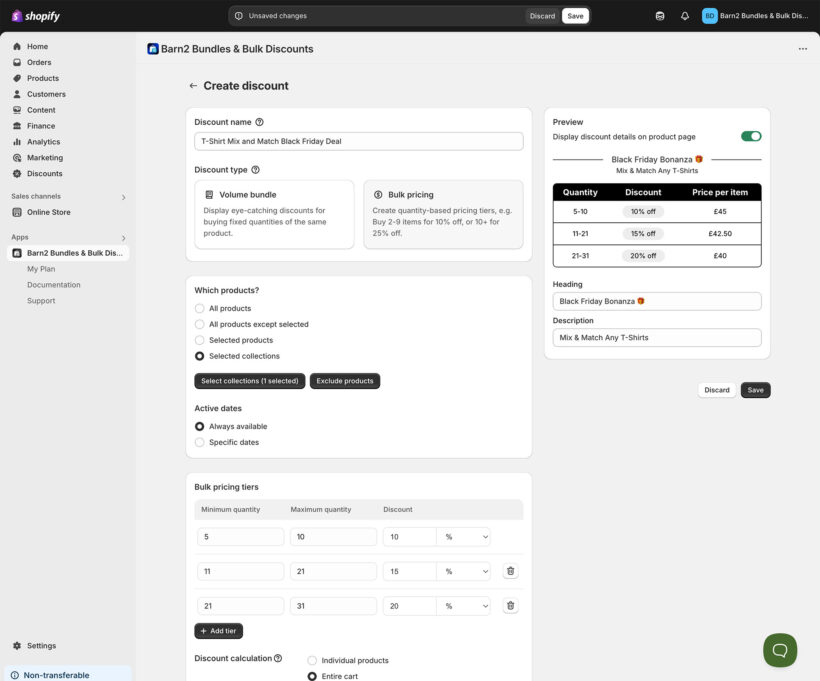Viewport: 820px width, 681px height.
Task: Expand the Sales channels section chevron
Action: pos(124,197)
